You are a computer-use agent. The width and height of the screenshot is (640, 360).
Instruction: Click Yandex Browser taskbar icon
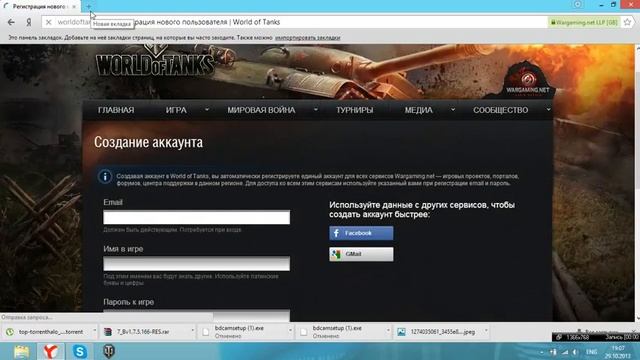coord(51,351)
